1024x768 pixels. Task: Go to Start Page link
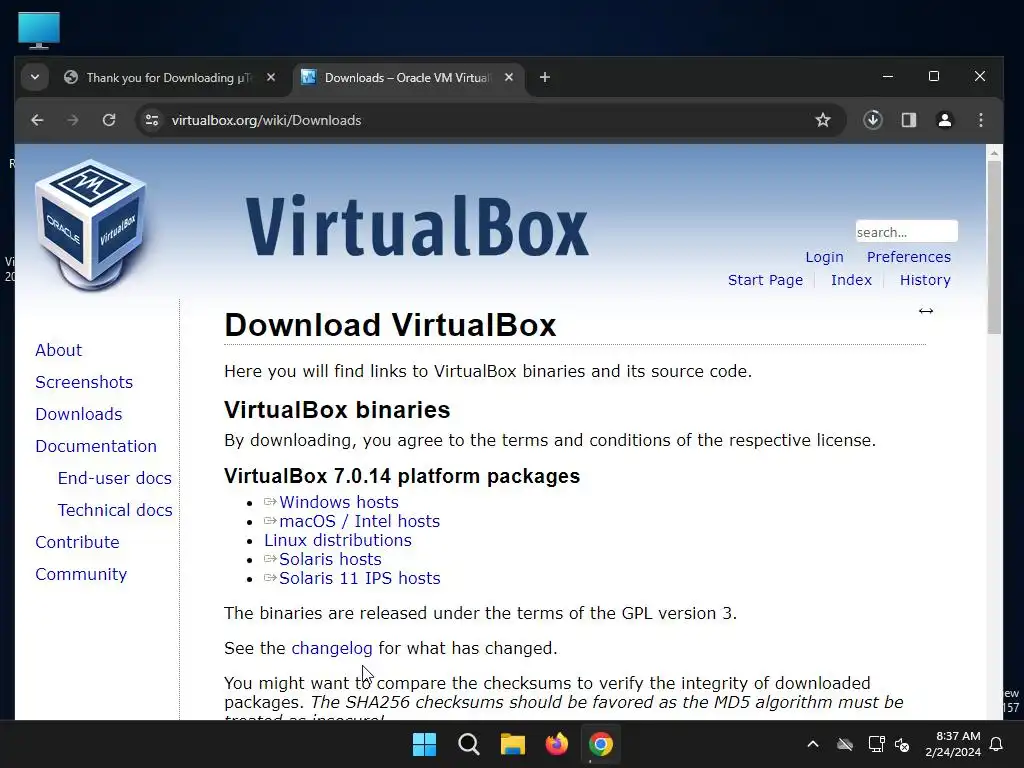click(765, 280)
